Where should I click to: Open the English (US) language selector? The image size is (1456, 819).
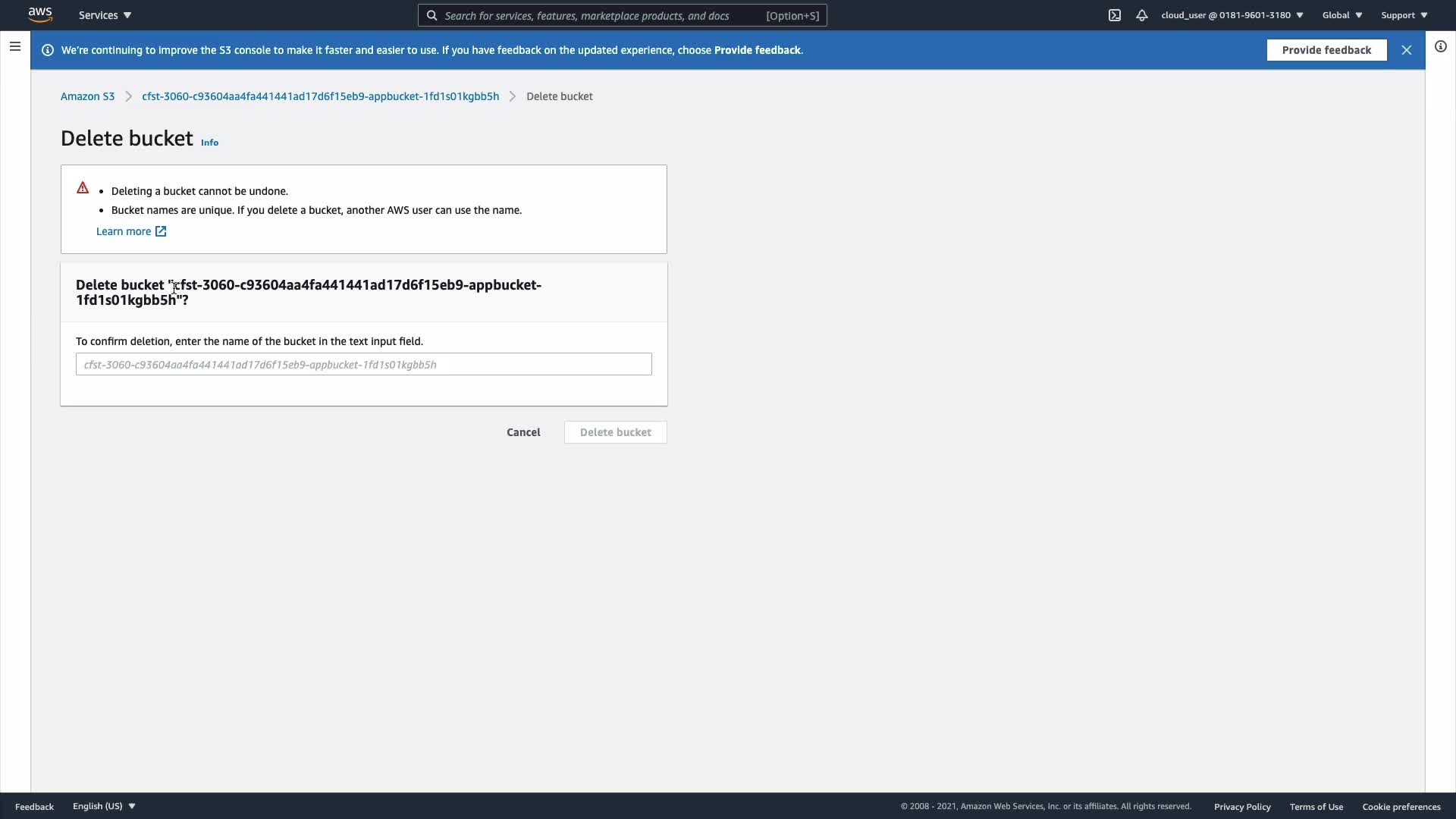click(104, 806)
